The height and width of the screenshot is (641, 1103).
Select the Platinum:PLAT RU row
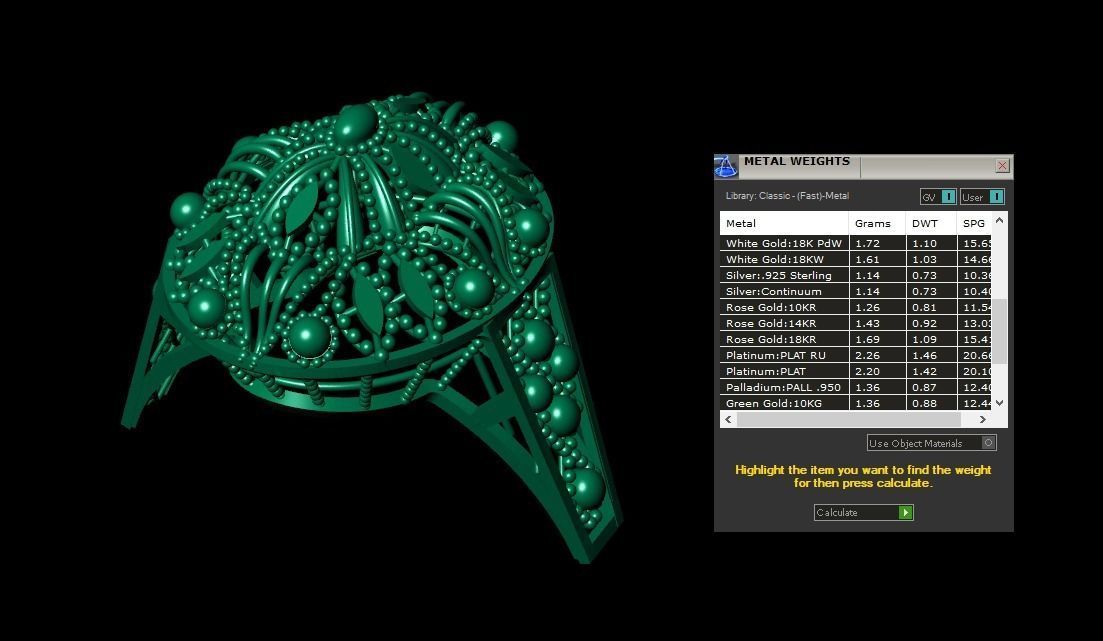click(855, 355)
